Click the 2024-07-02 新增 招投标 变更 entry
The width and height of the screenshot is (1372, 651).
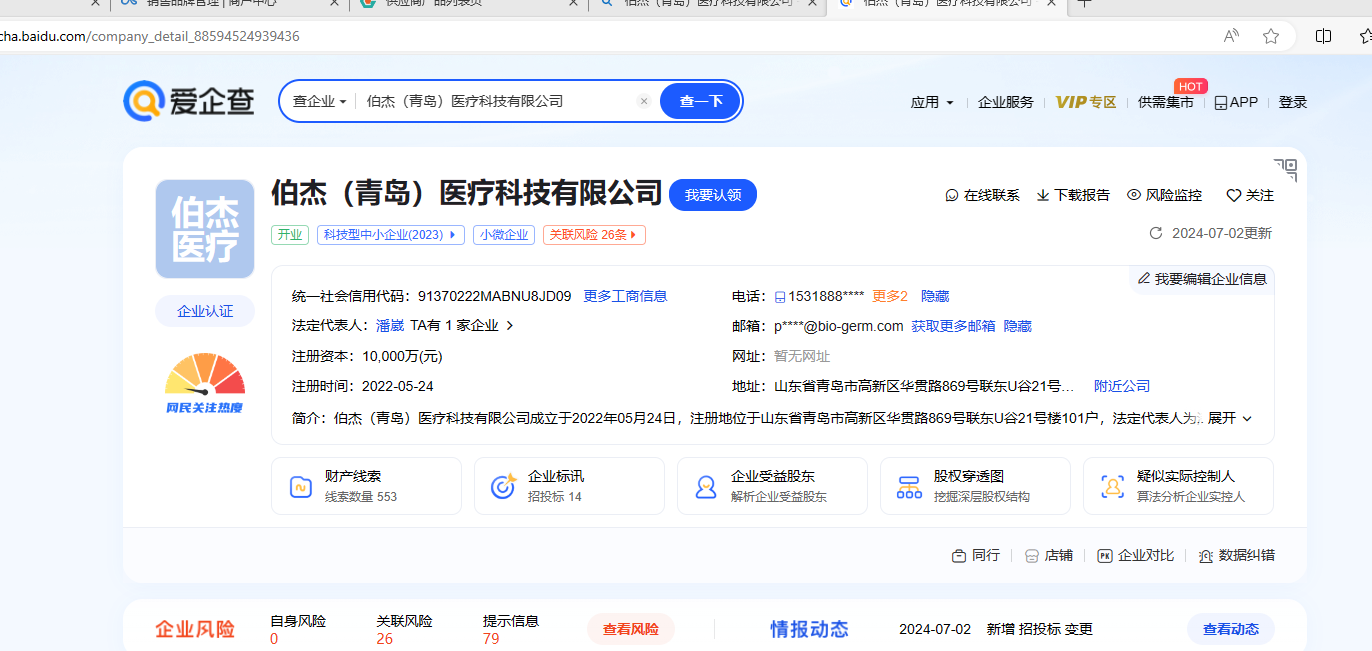pos(996,629)
